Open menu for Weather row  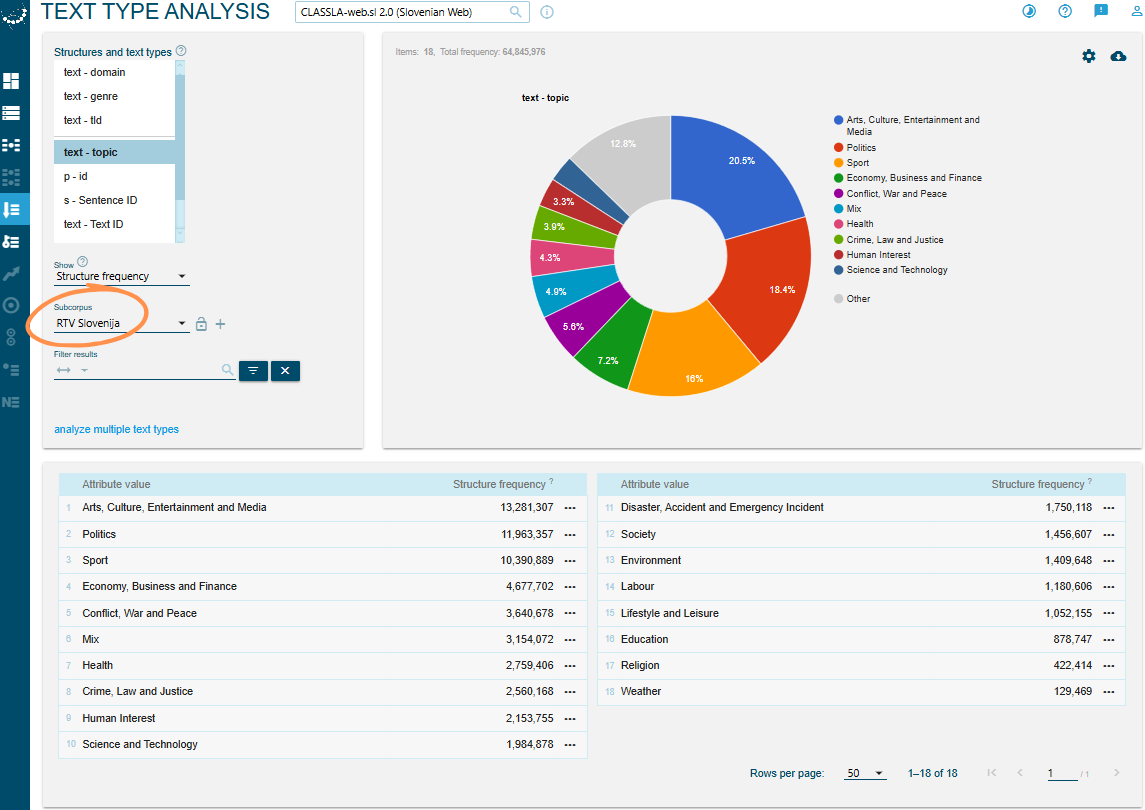(1109, 692)
